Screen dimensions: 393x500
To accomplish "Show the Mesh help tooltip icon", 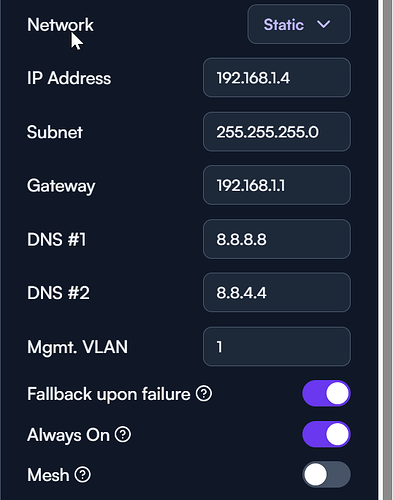I will 82,475.
